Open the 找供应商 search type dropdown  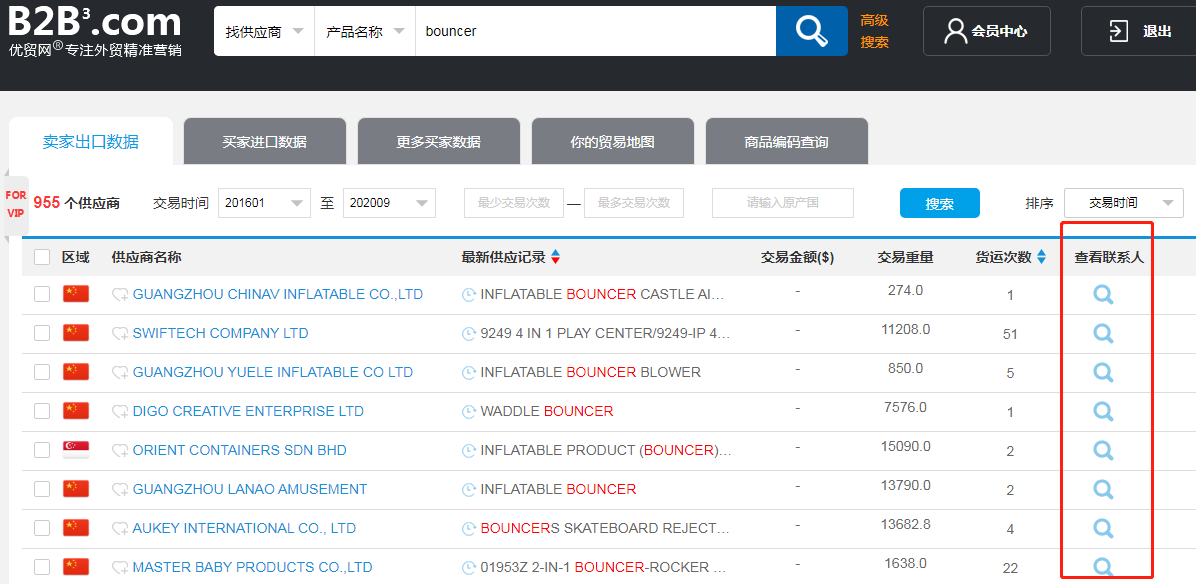[x=264, y=31]
